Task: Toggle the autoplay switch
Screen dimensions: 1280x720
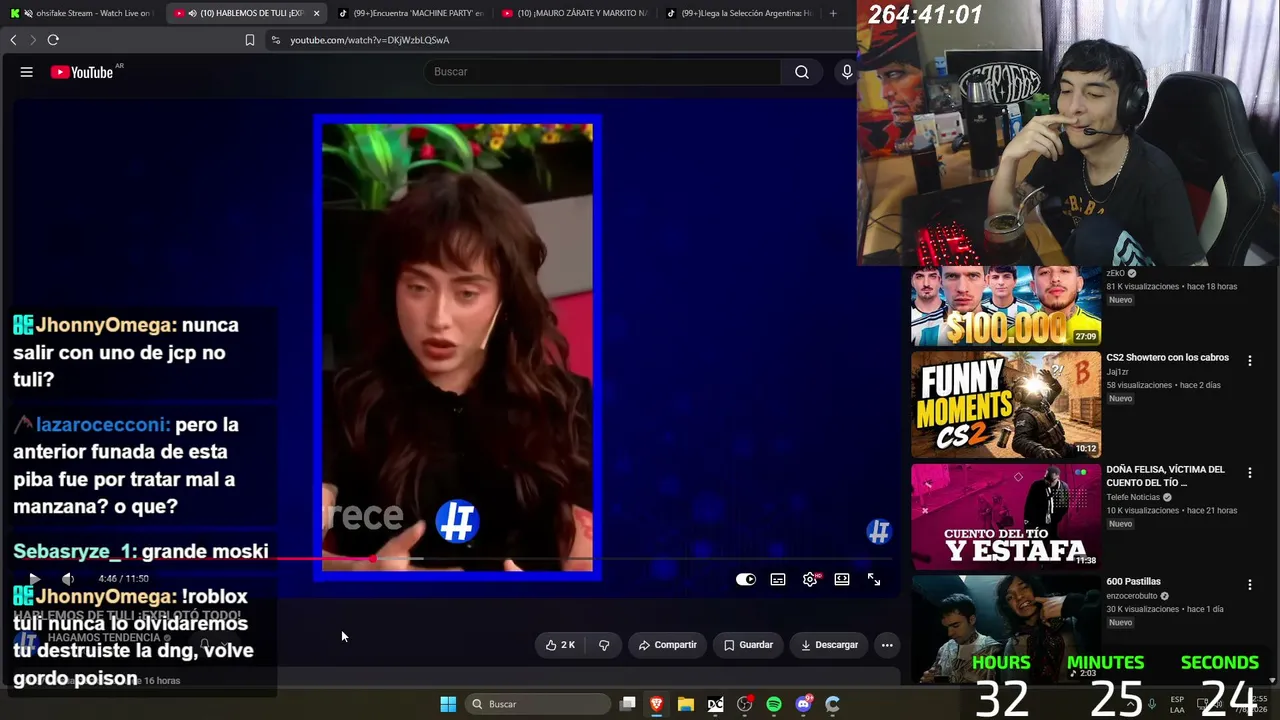Action: [x=746, y=579]
